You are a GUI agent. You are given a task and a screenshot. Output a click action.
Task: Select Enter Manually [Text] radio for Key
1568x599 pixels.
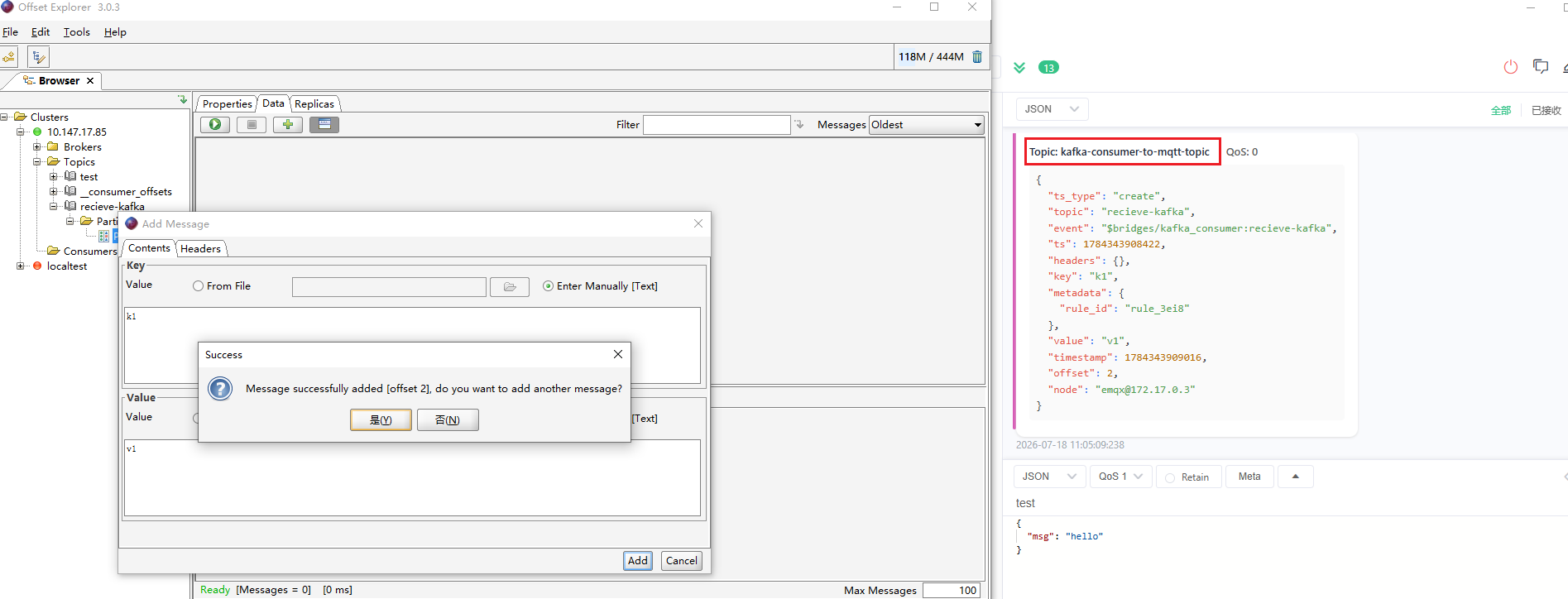pos(548,286)
